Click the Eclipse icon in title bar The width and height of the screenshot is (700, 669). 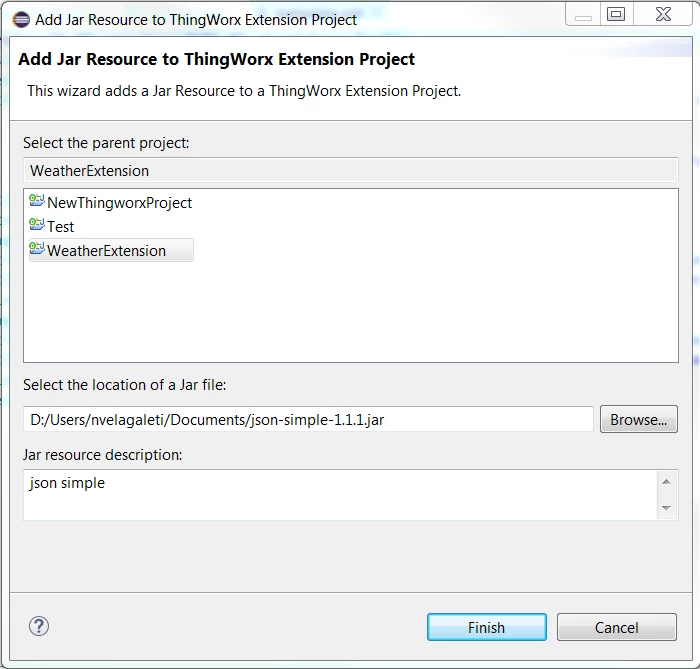click(21, 20)
